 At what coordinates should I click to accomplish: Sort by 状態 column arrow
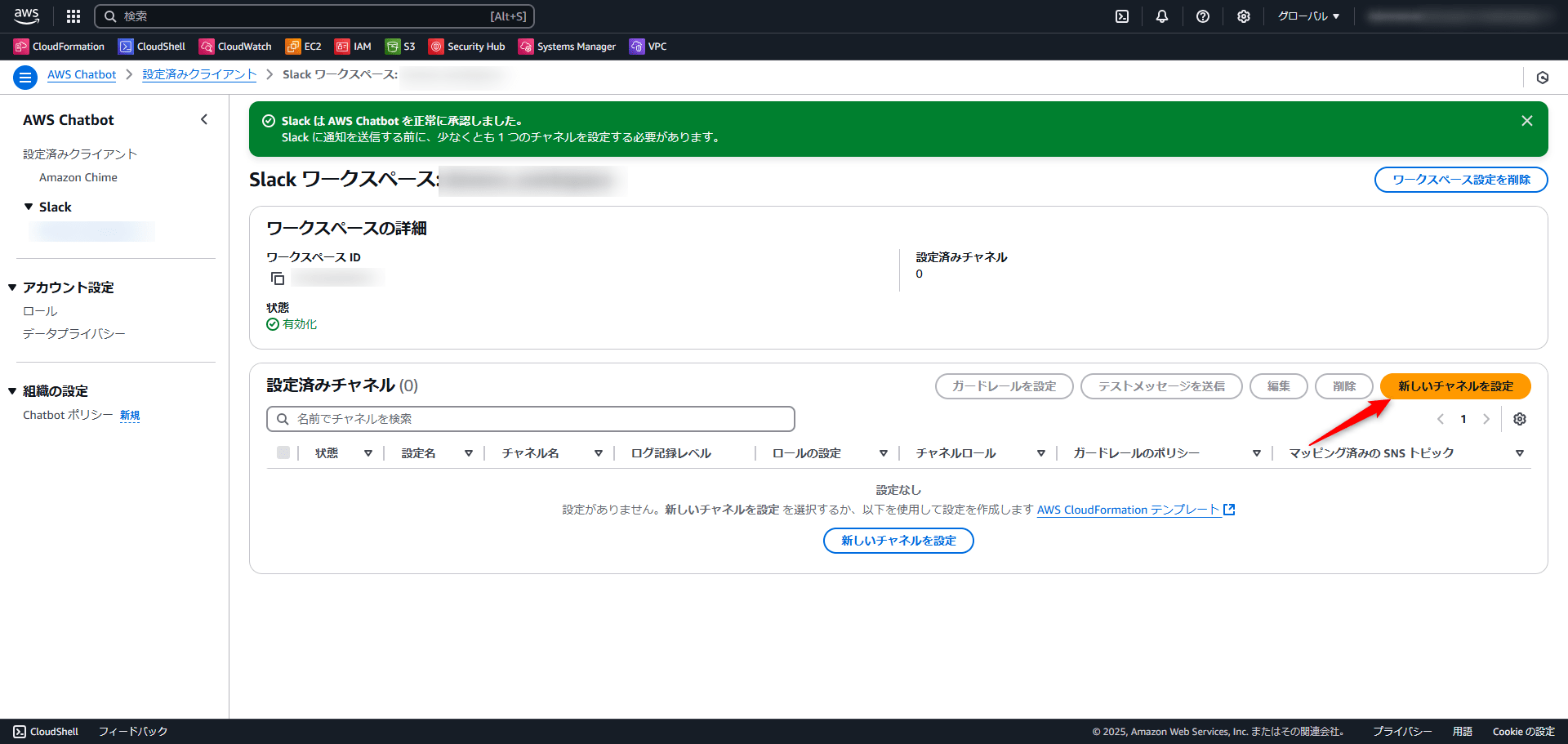coord(368,453)
